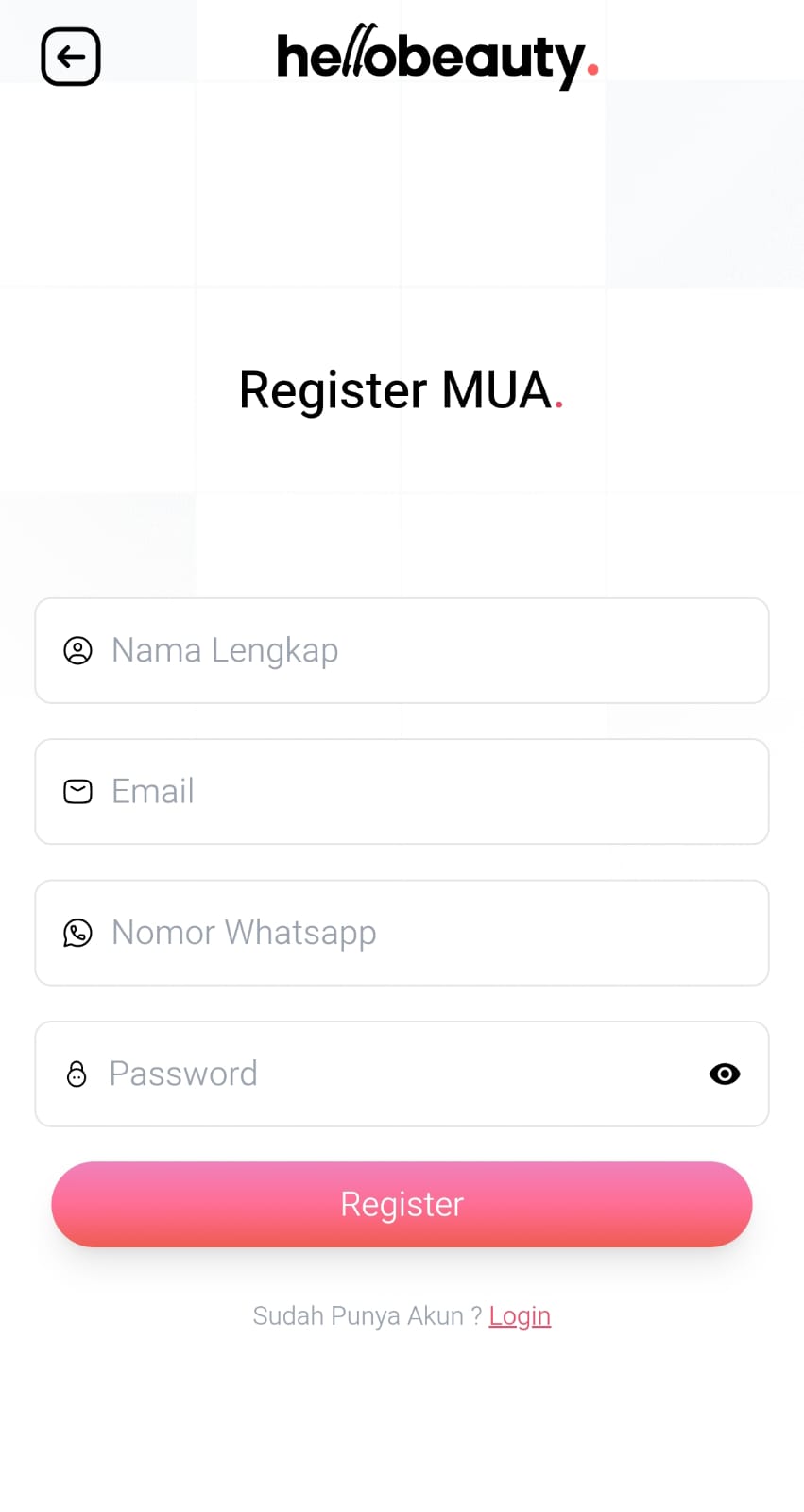Click the 'Nama Lengkap' placeholder text
Screen dimensions: 804x1512
[225, 650]
